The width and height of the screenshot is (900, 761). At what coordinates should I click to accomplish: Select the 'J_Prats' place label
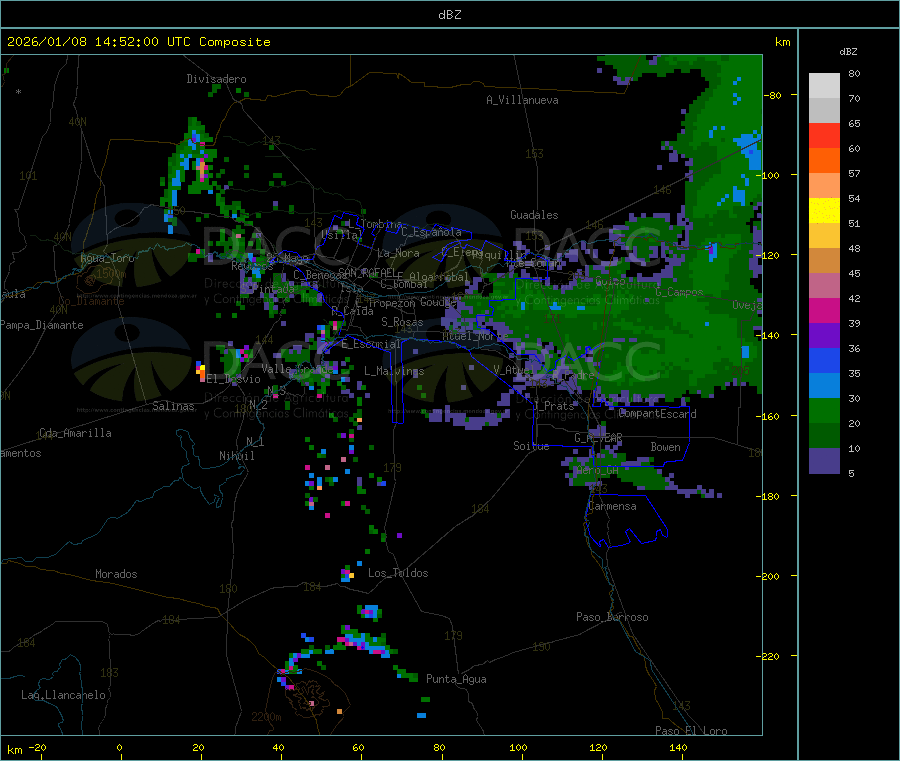[x=554, y=406]
